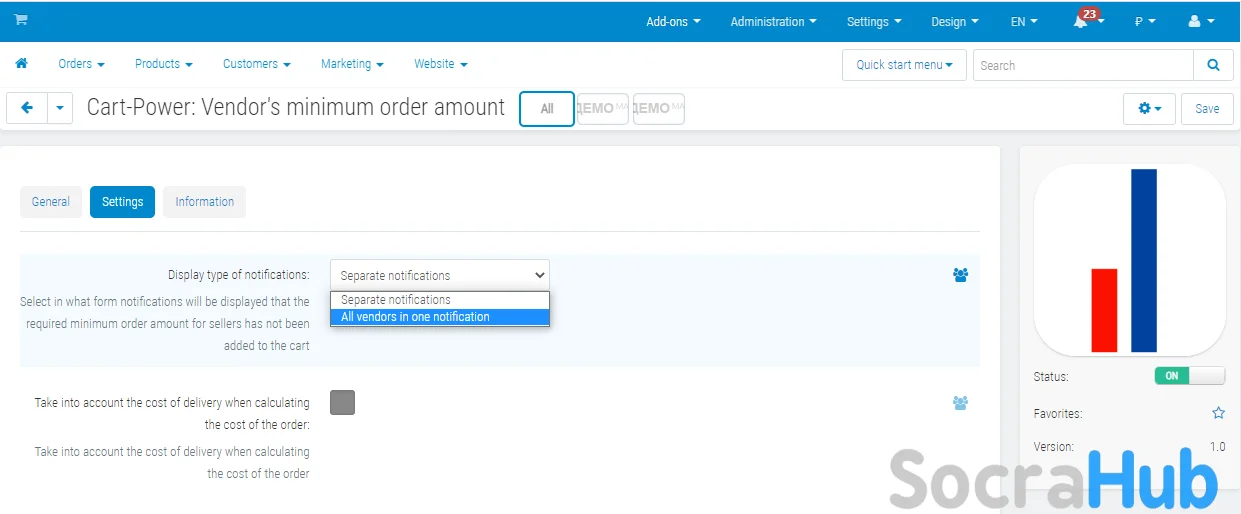Open the Website menu
The width and height of the screenshot is (1241, 514).
click(x=441, y=63)
